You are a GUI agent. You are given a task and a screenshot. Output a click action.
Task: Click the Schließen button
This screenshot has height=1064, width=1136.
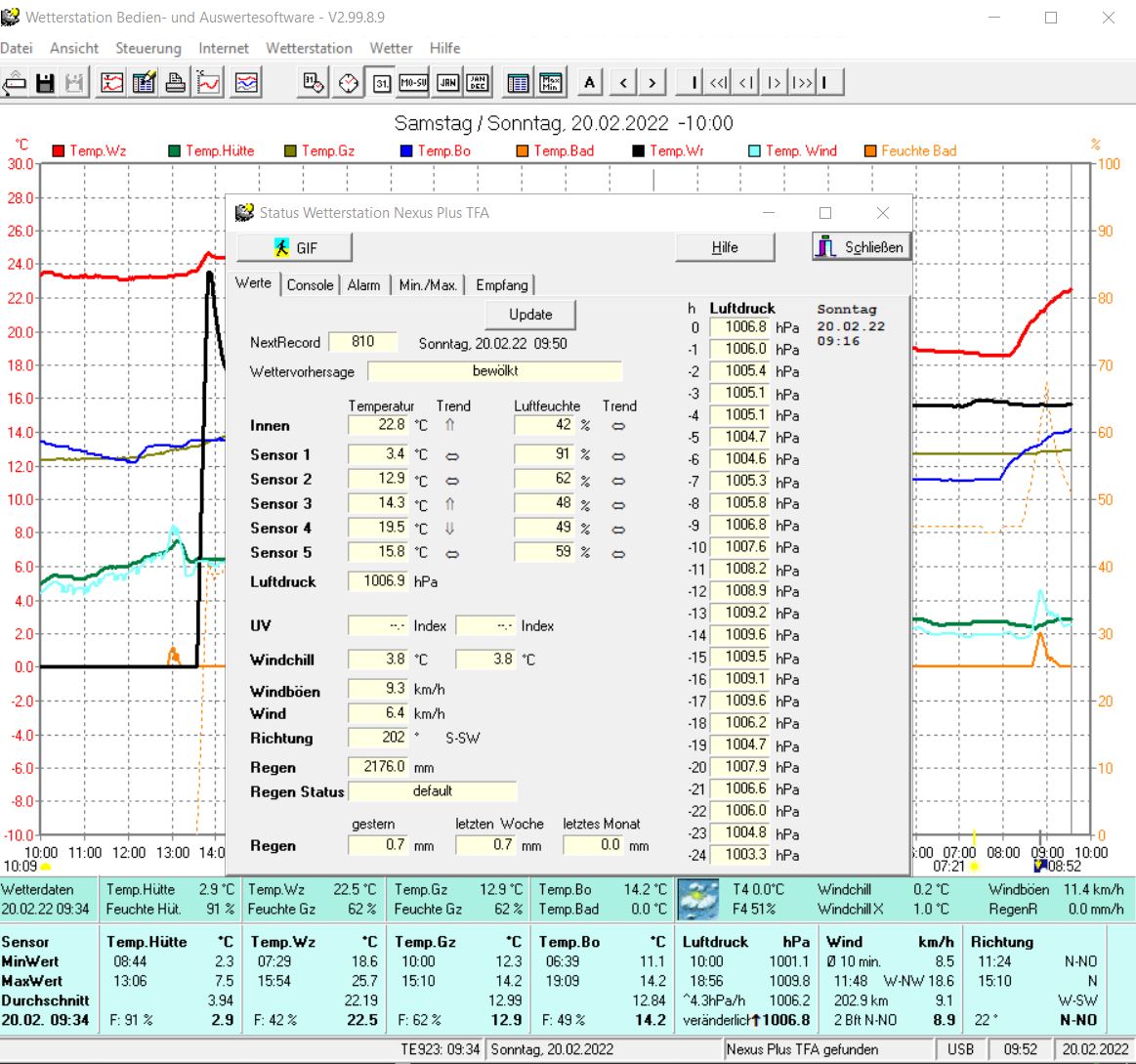860,247
